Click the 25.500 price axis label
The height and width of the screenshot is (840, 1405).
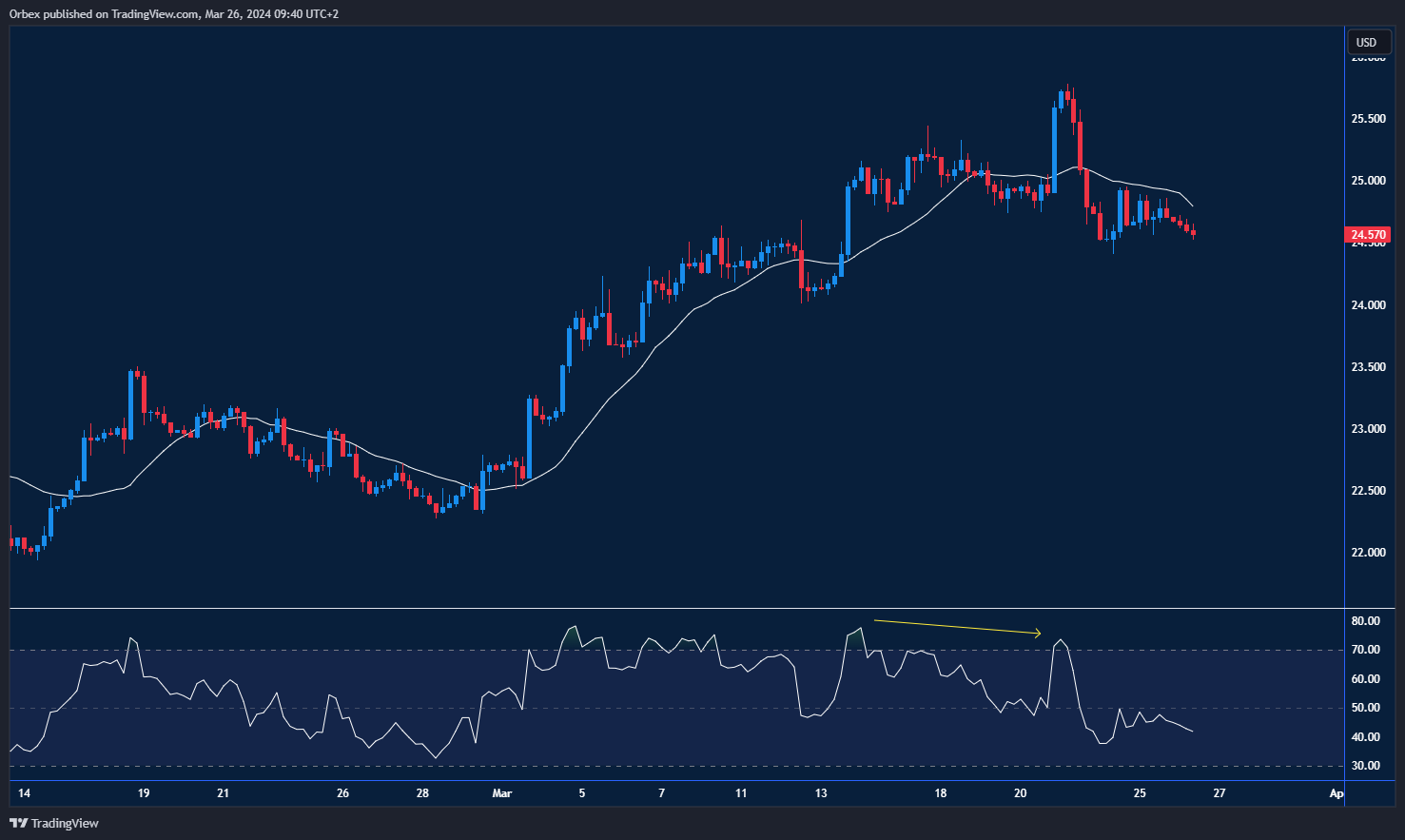(1368, 119)
